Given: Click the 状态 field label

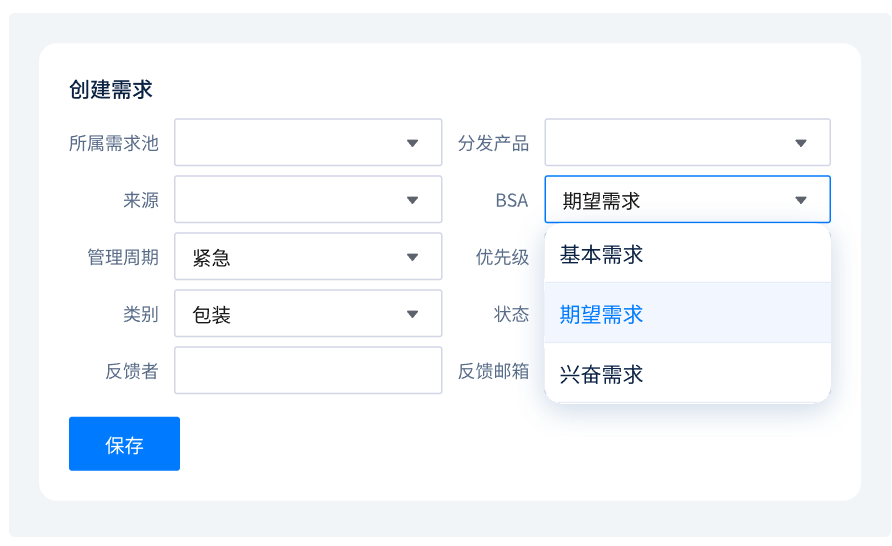Looking at the screenshot, I should coord(511,314).
